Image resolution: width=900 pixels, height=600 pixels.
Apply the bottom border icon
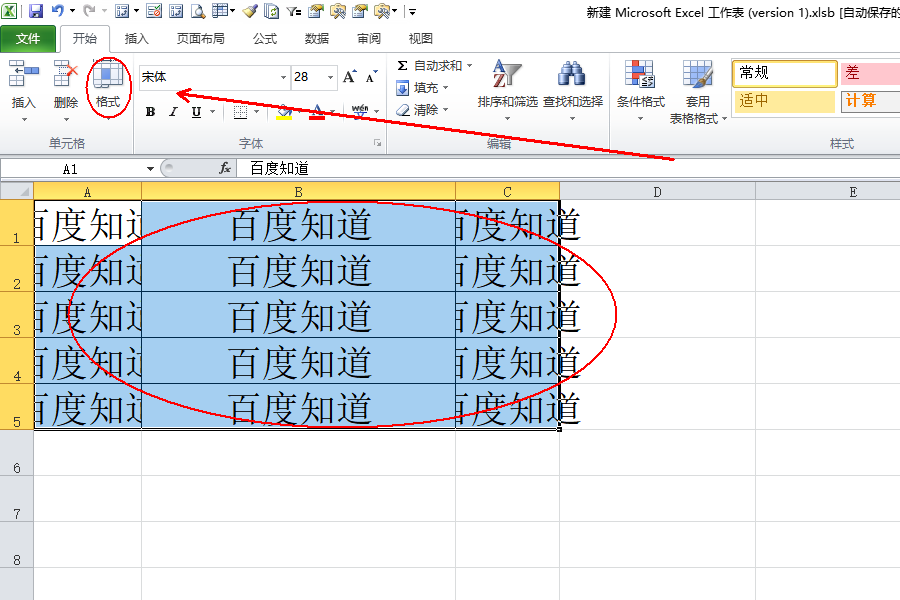pos(240,112)
